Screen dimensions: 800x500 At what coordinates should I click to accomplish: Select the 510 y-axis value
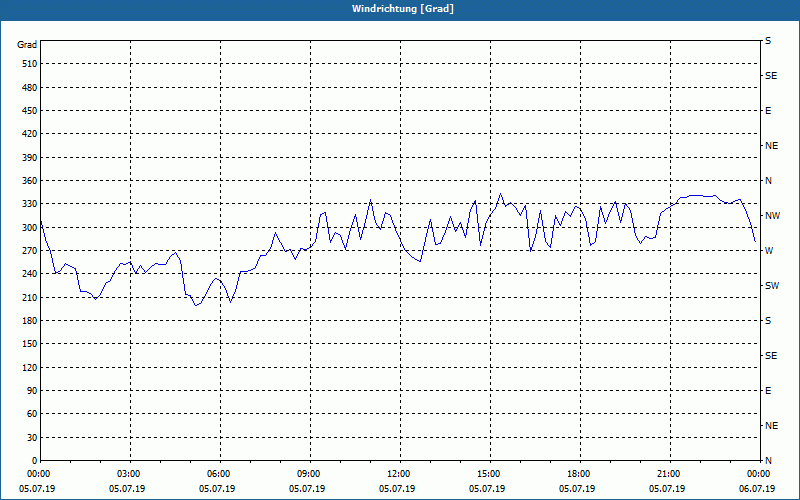click(x=30, y=64)
